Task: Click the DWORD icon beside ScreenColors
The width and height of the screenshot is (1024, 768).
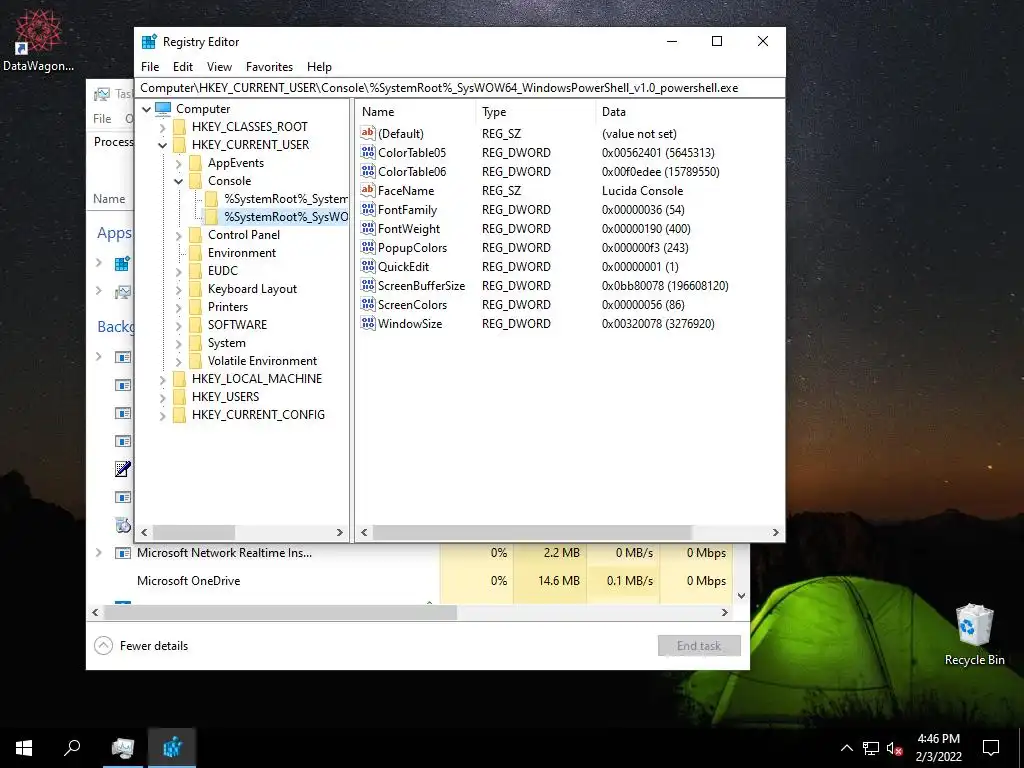Action: click(368, 304)
